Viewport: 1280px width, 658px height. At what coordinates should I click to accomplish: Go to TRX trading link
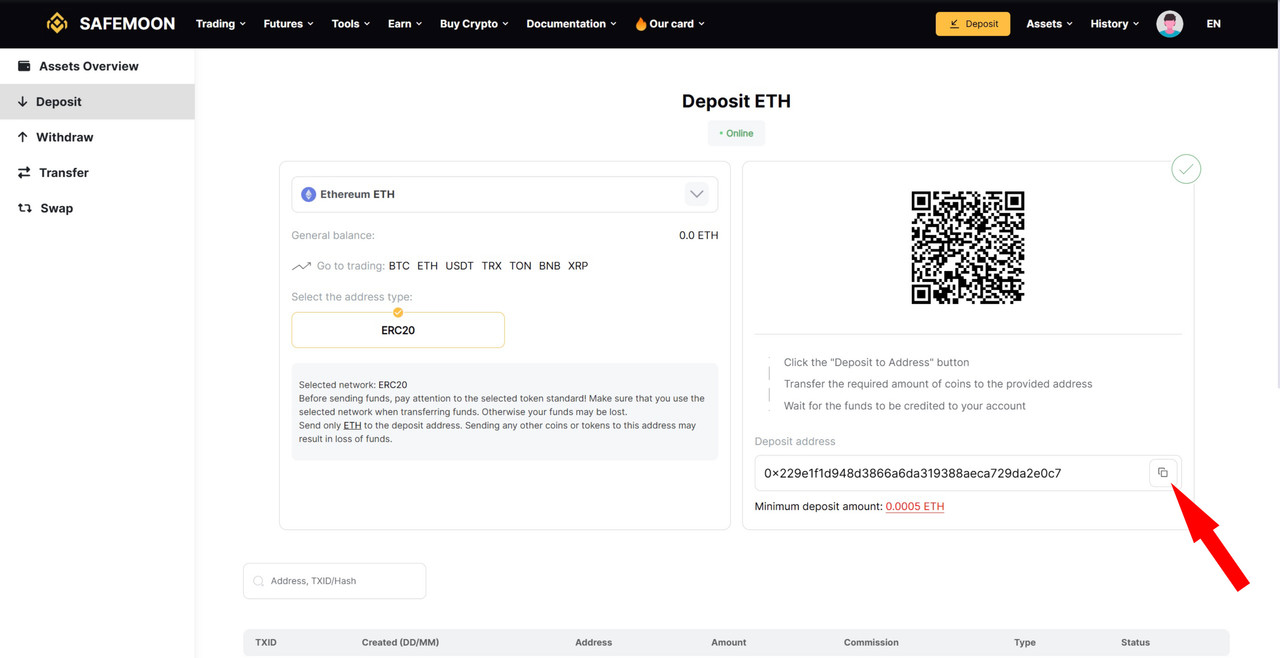491,266
